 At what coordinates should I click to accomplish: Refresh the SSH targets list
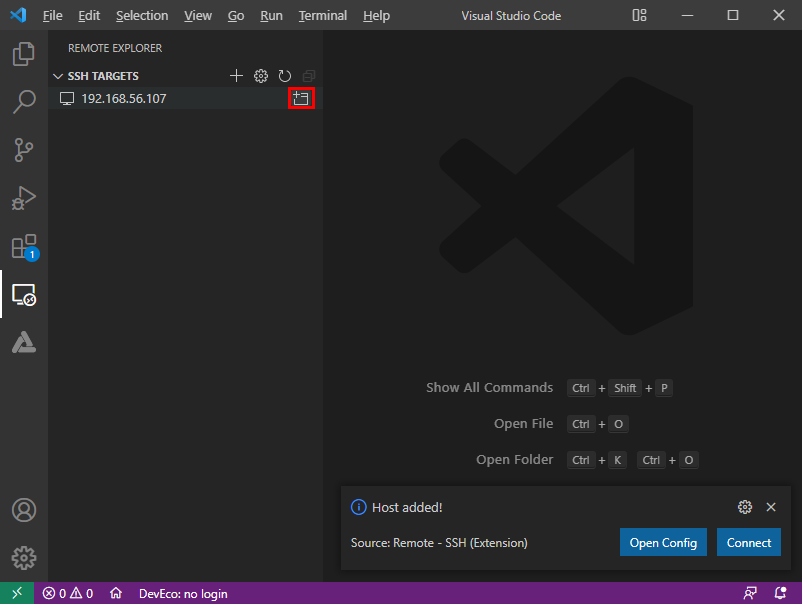pos(285,76)
